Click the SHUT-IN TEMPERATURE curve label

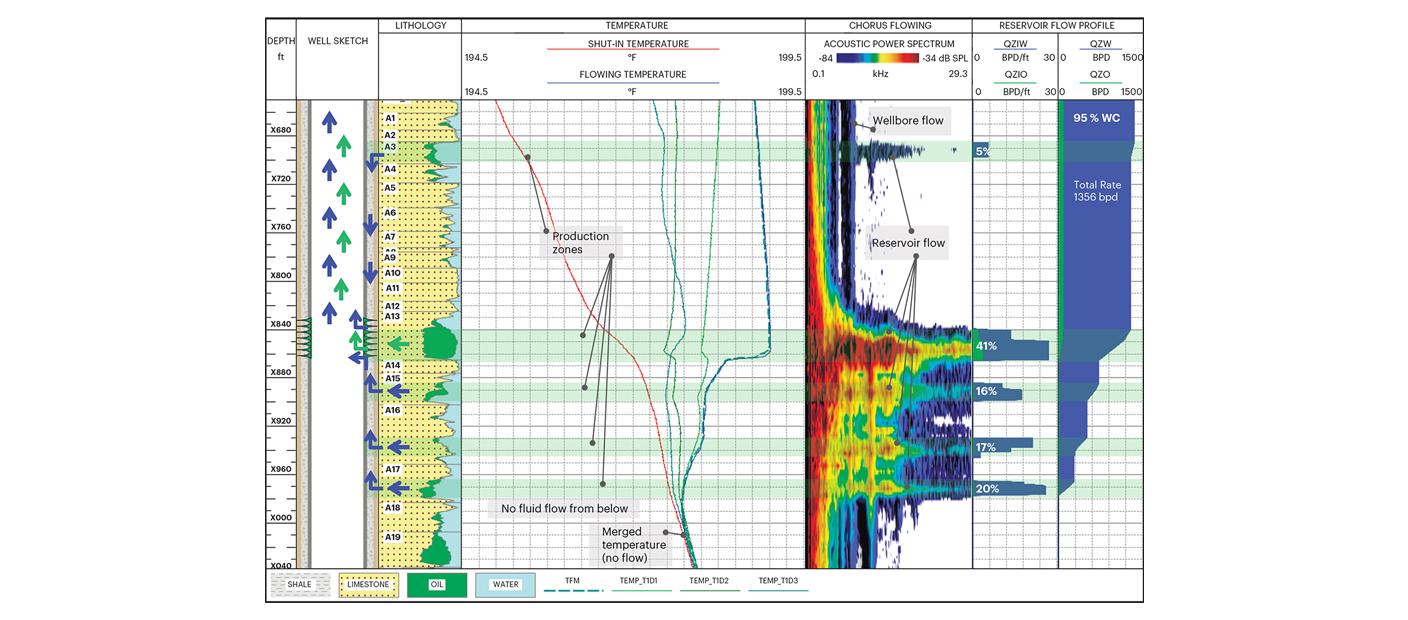pyautogui.click(x=632, y=43)
